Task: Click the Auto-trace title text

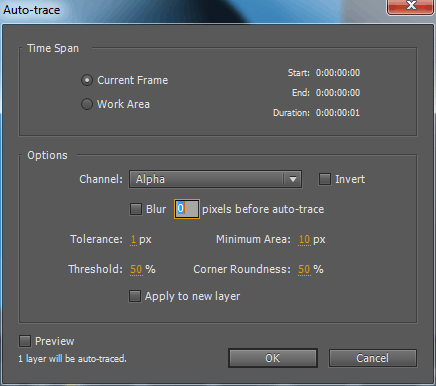Action: click(32, 10)
